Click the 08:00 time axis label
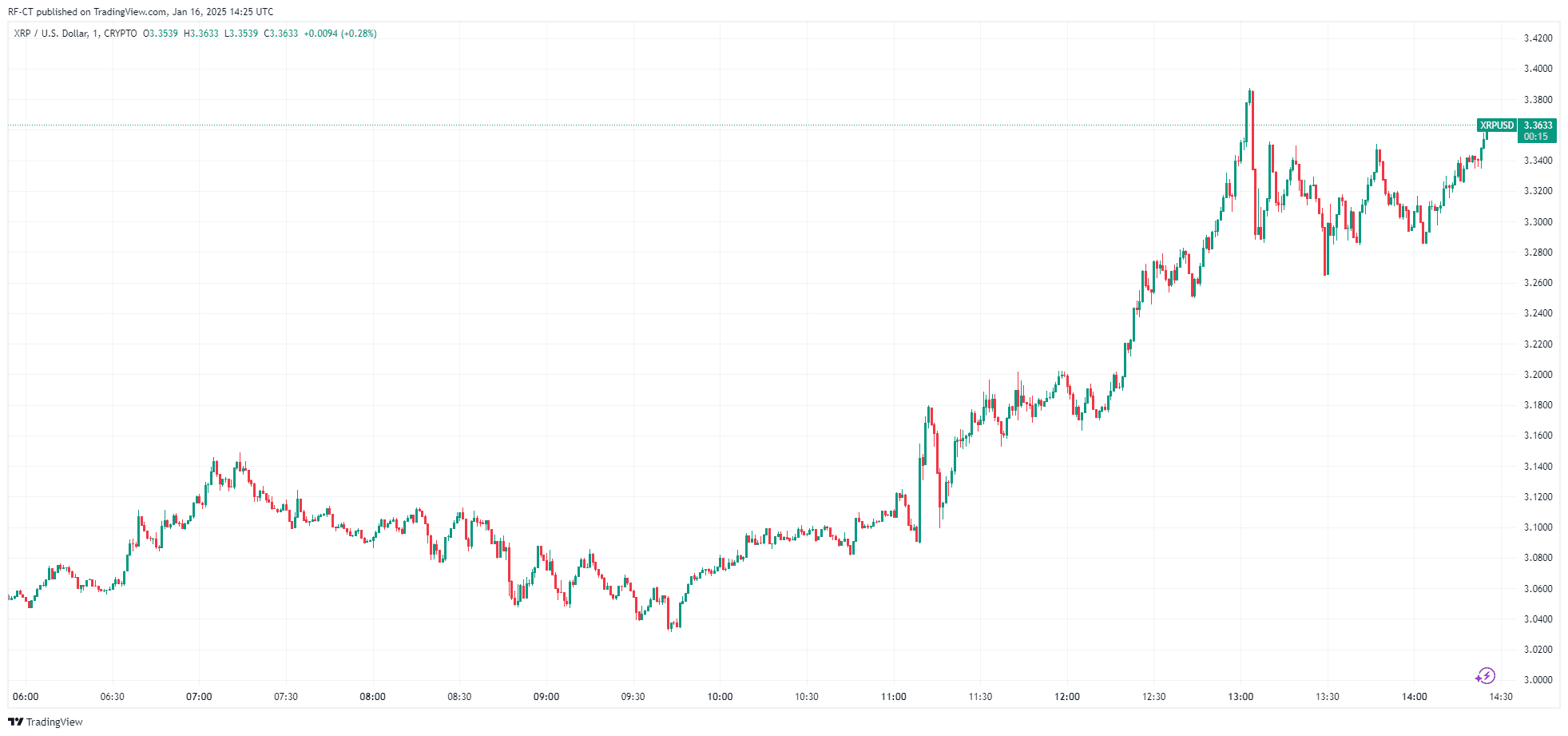 (373, 697)
